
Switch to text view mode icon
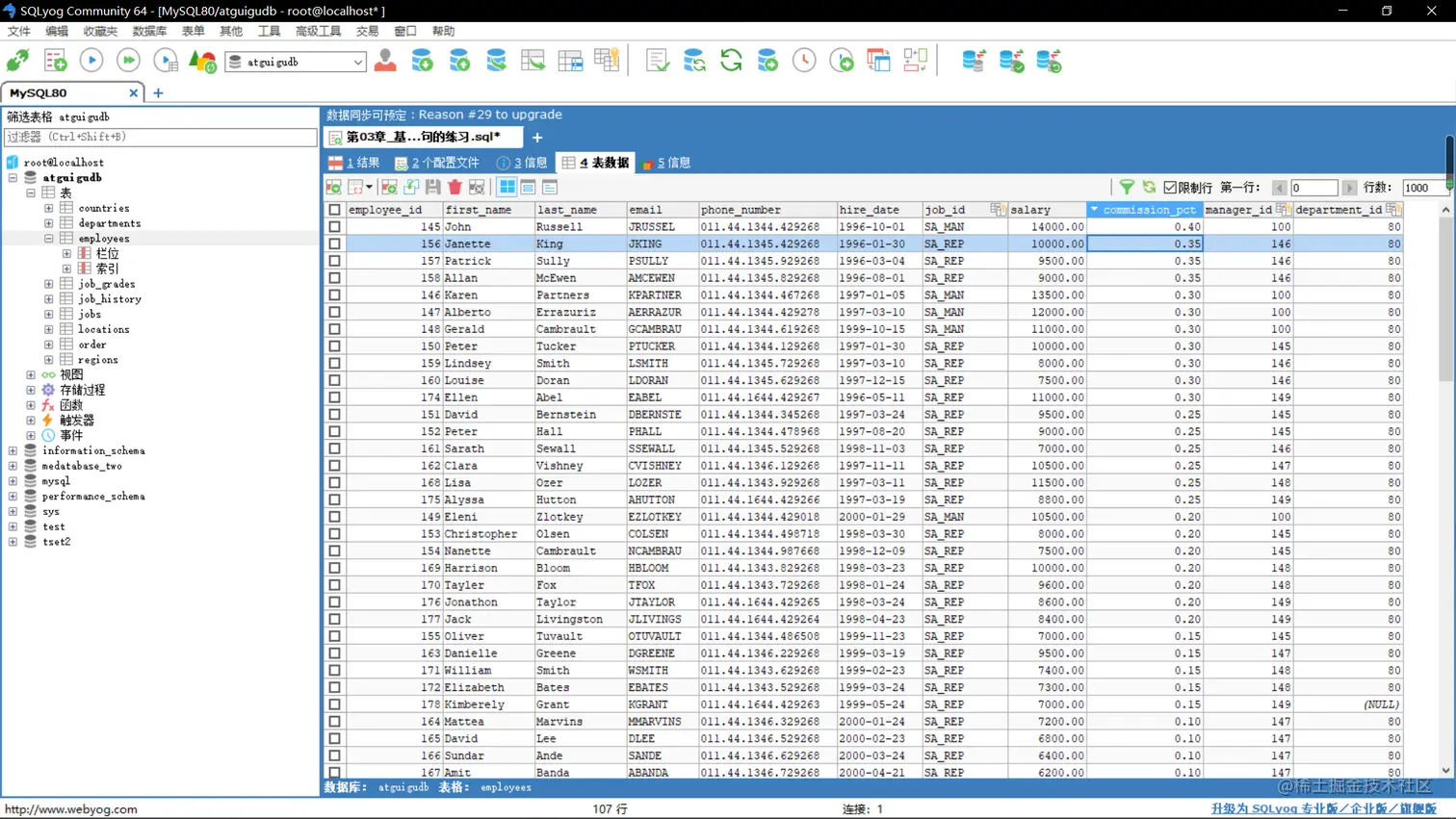(550, 188)
